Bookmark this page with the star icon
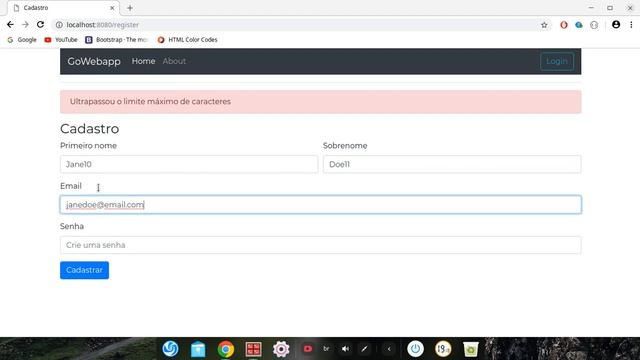The image size is (640, 360). point(544,25)
